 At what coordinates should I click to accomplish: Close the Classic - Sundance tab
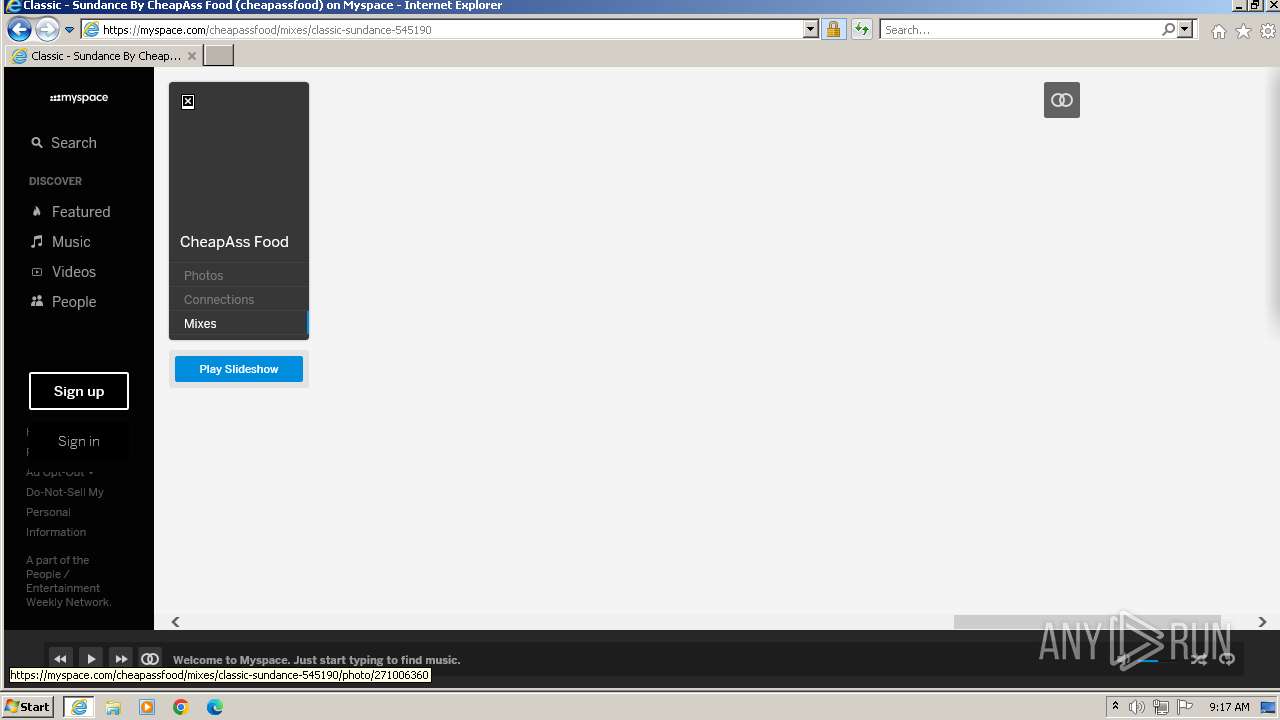coord(192,56)
